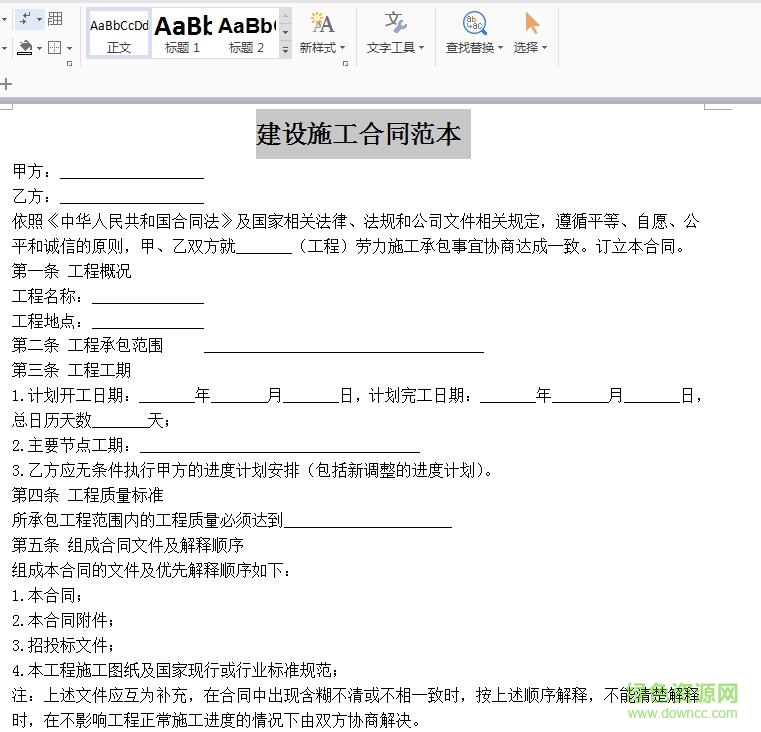Screen dimensions: 761x732
Task: Expand the borders dropdown arrow
Action: [x=68, y=48]
